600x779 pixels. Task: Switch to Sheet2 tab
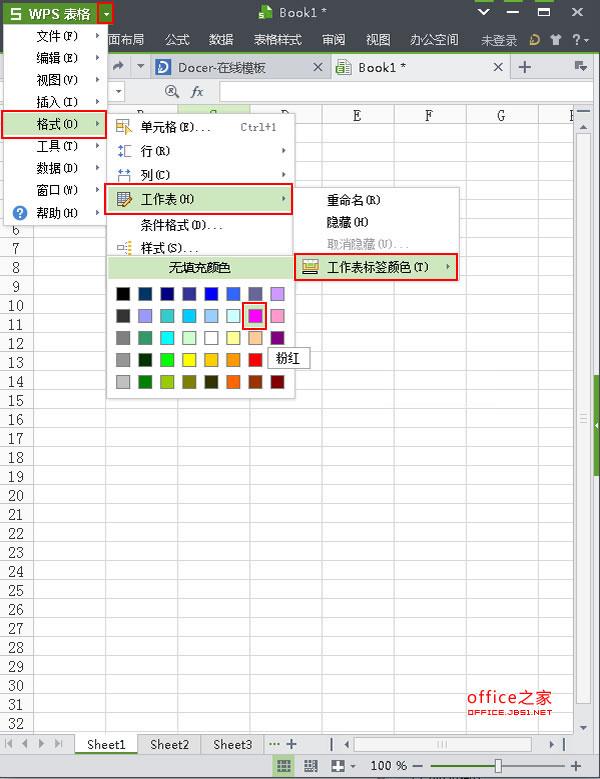[169, 744]
